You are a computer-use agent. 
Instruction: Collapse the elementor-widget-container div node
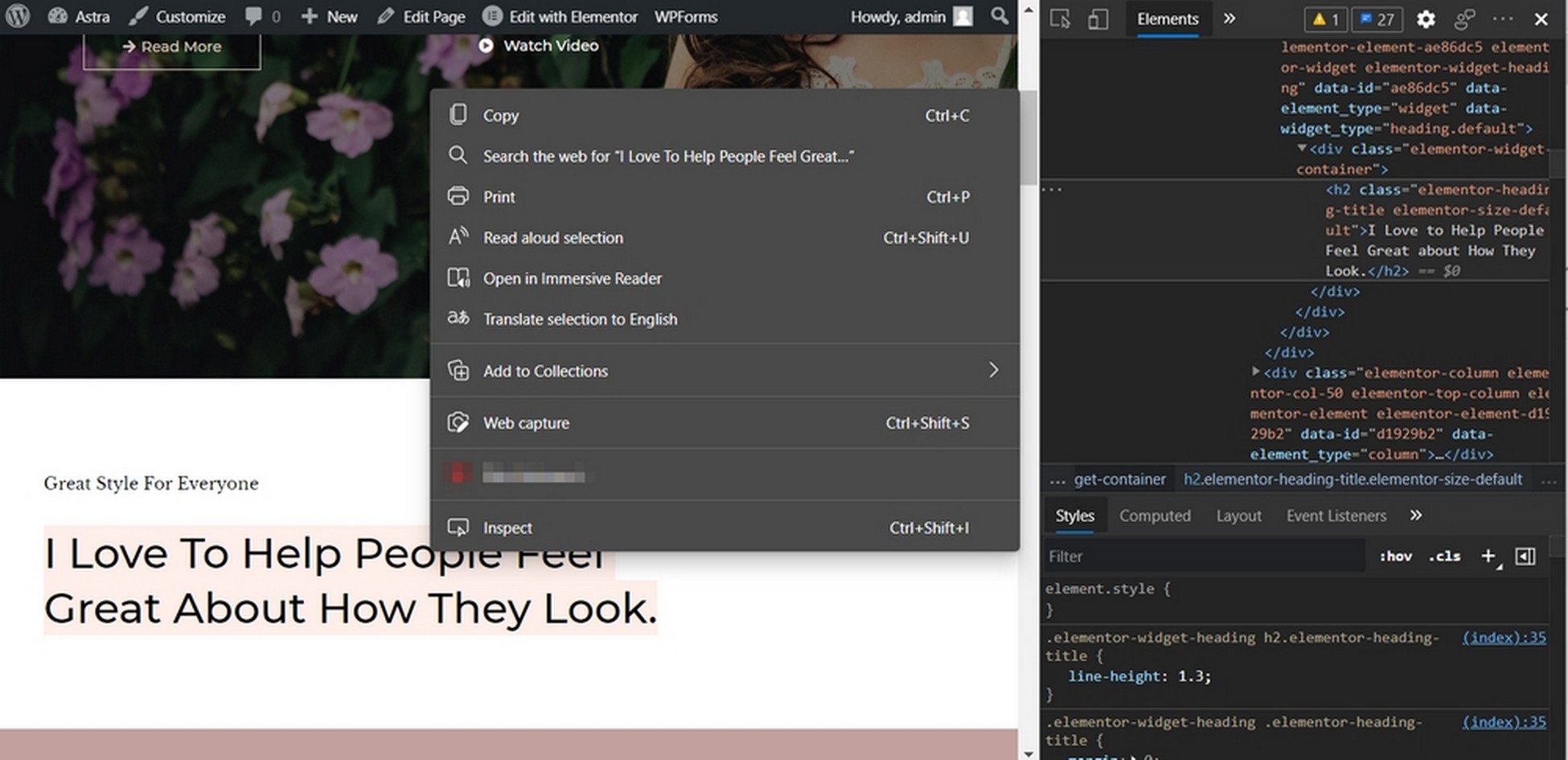(1302, 148)
